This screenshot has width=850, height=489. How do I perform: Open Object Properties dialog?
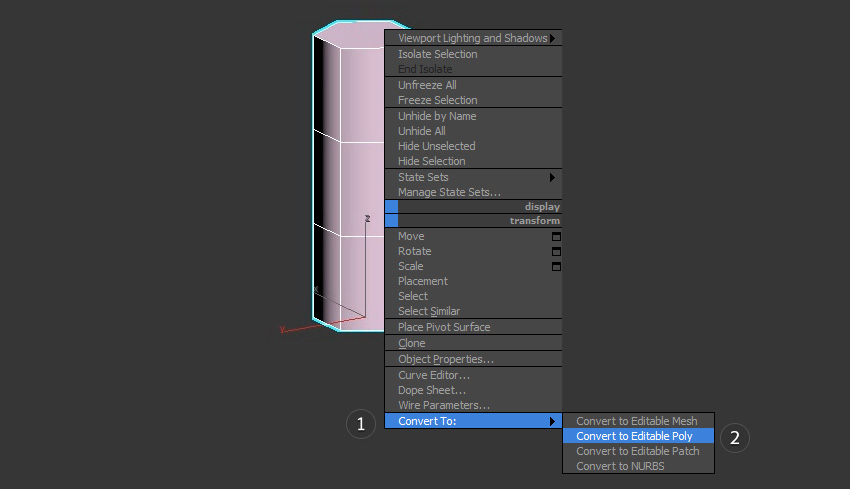pyautogui.click(x=445, y=359)
